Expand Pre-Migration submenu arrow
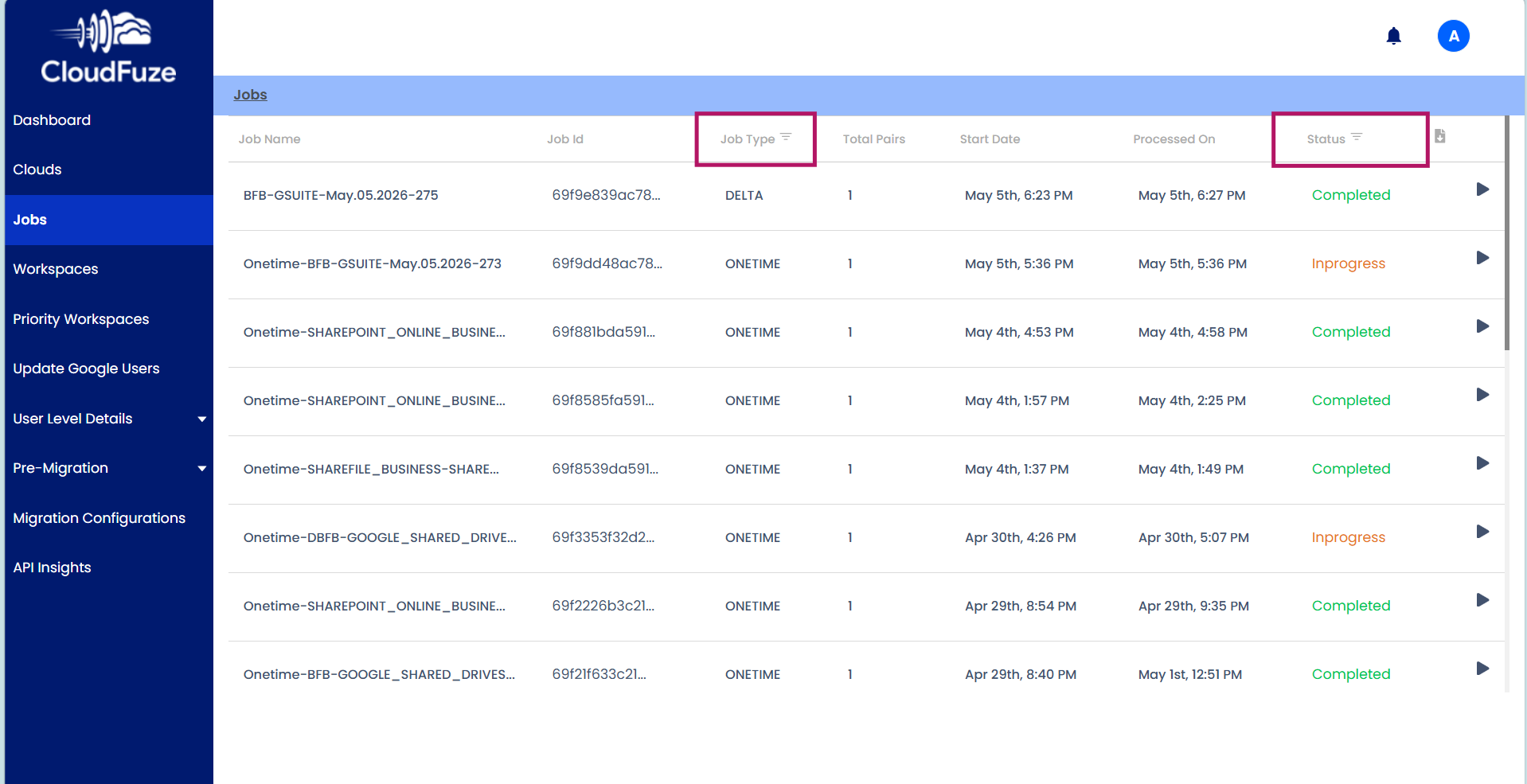The image size is (1527, 784). pyautogui.click(x=201, y=468)
